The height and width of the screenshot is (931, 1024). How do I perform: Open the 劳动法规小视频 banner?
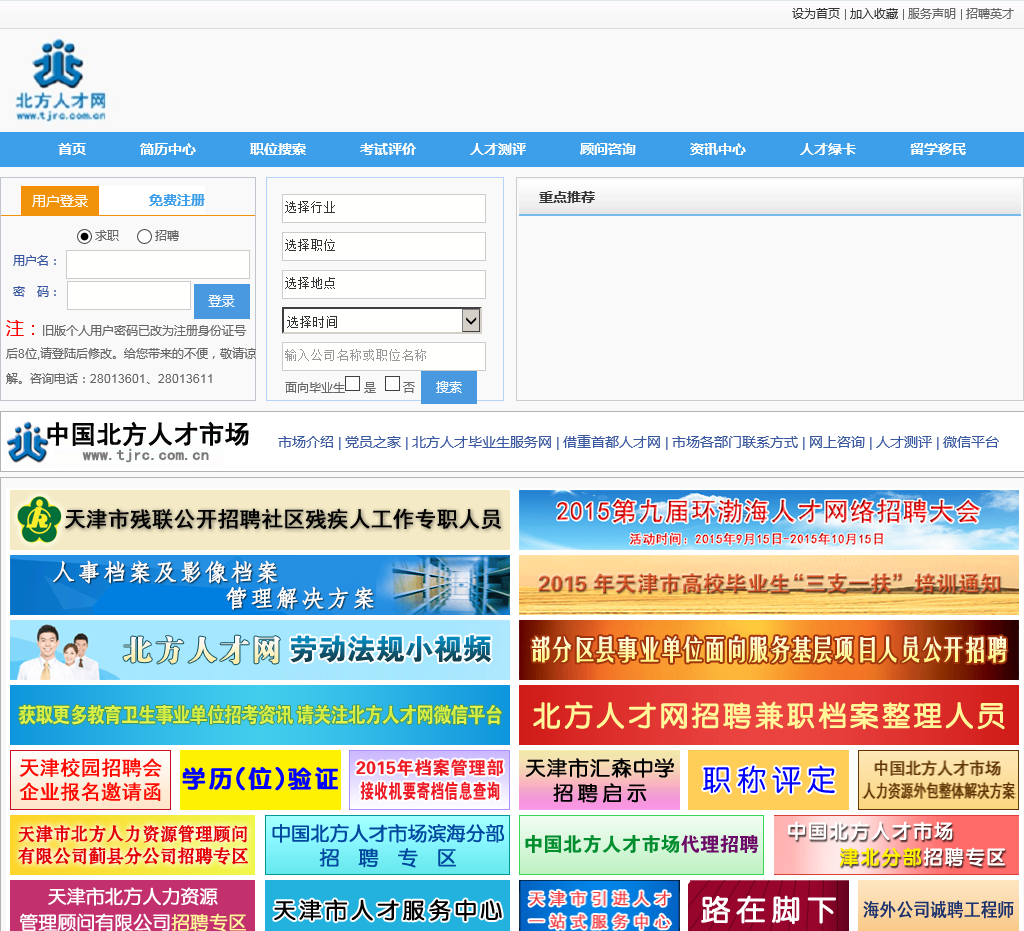[x=260, y=650]
